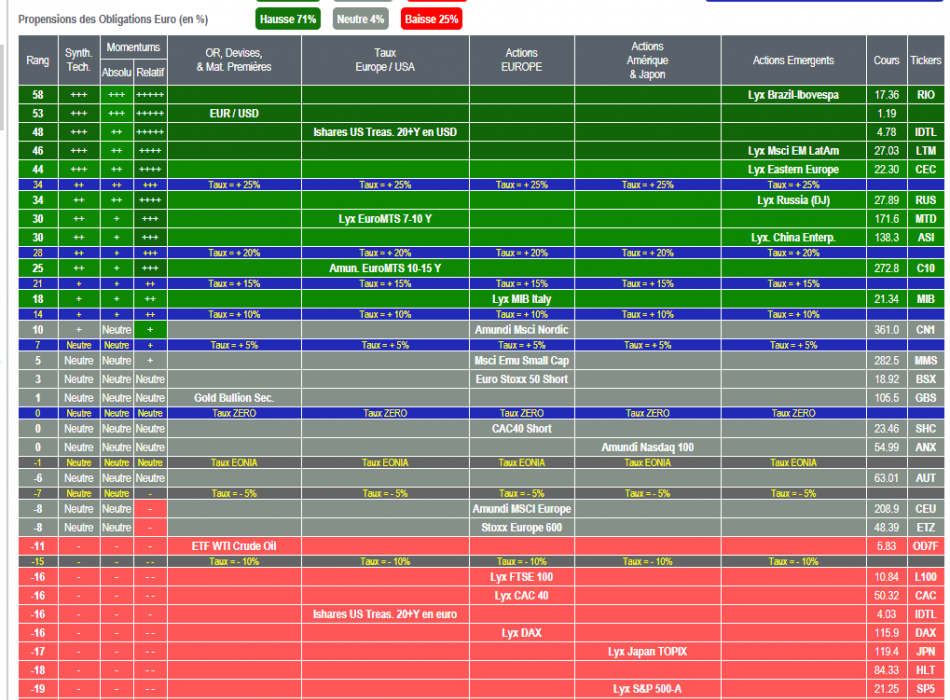950x700 pixels.
Task: Select Amundi Msci Nordic cell
Action: (522, 330)
